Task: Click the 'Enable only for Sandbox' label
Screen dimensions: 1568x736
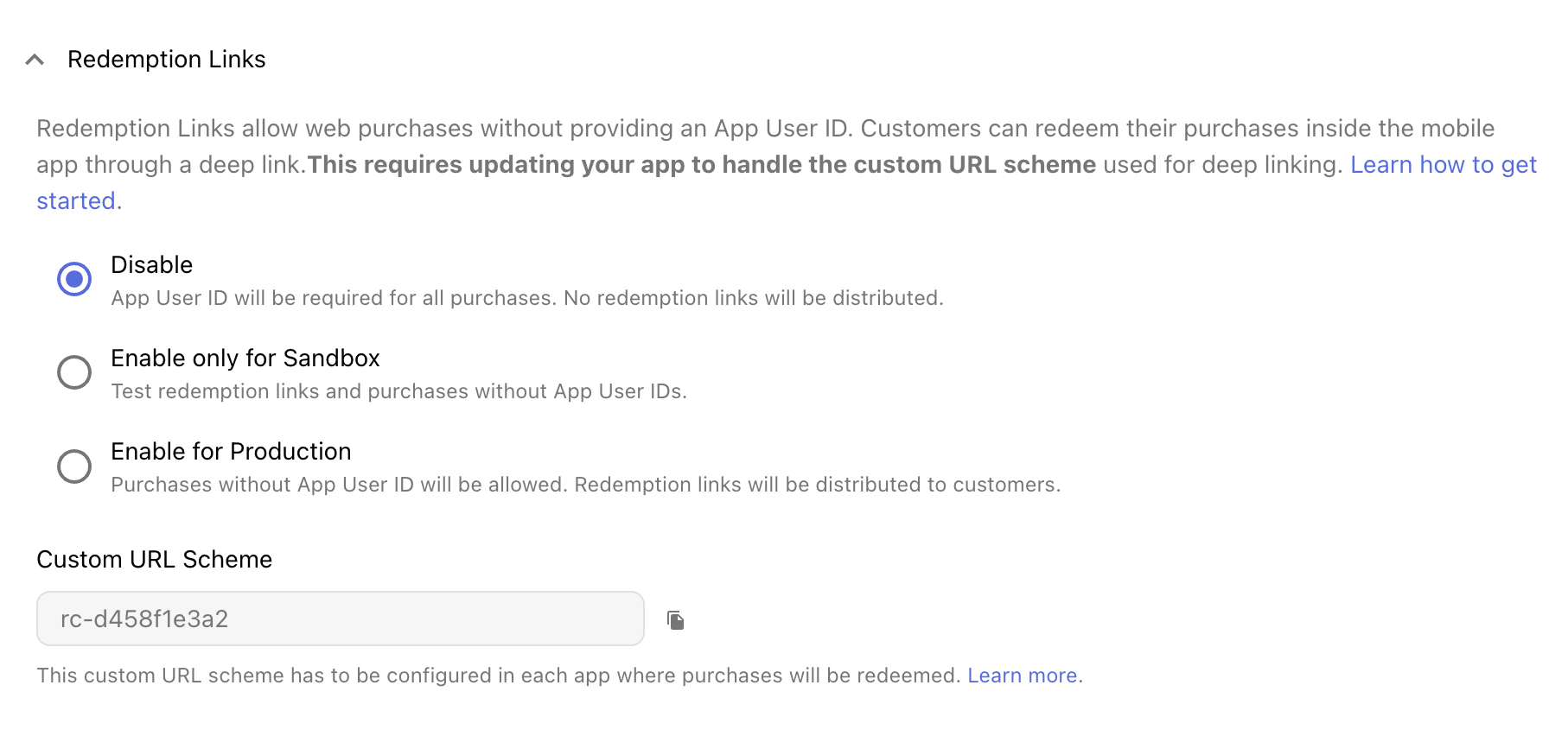Action: [x=245, y=358]
